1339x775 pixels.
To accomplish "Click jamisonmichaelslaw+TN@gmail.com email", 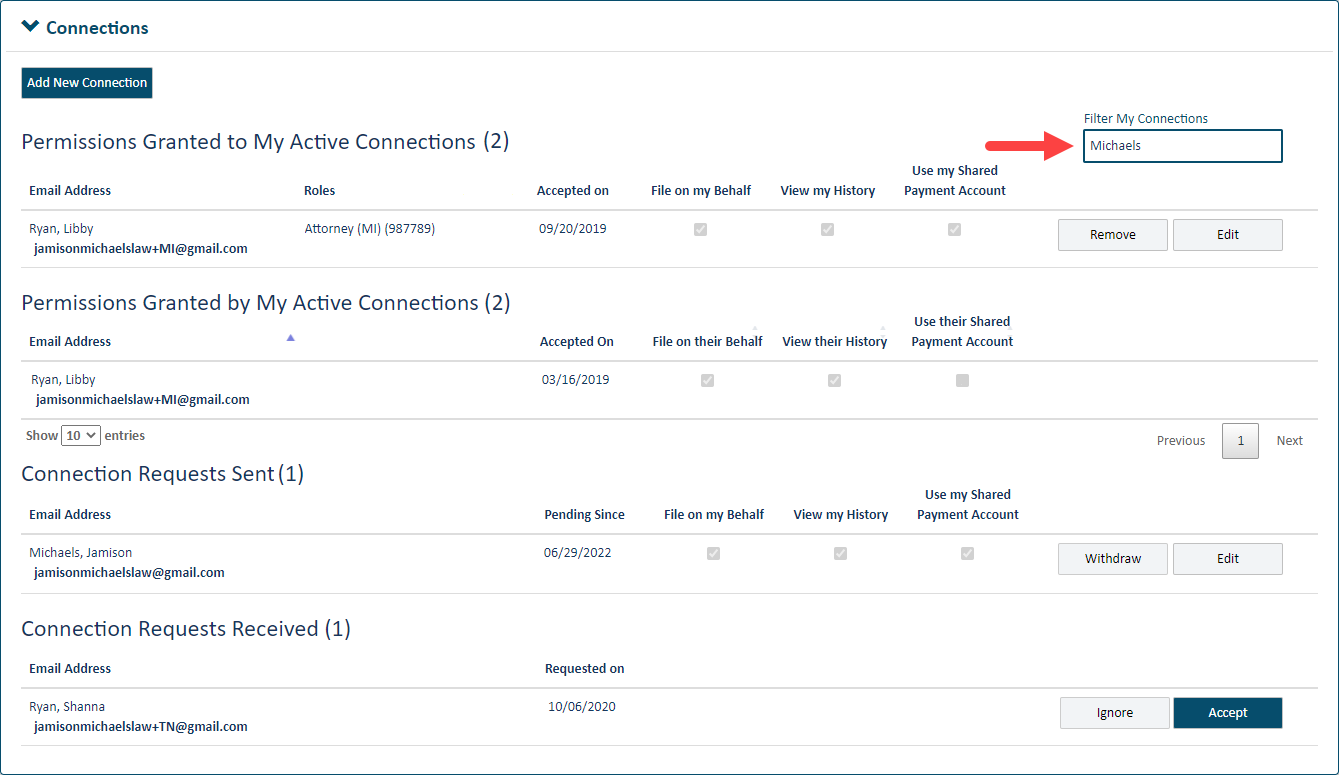I will 141,727.
